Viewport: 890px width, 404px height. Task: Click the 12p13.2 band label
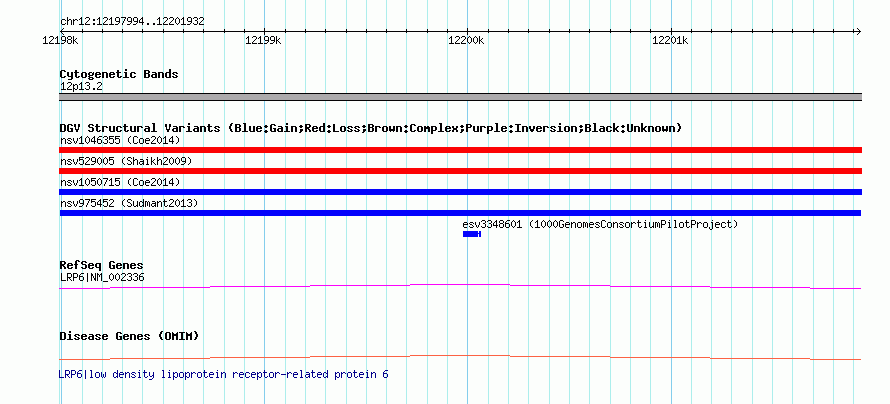(81, 87)
